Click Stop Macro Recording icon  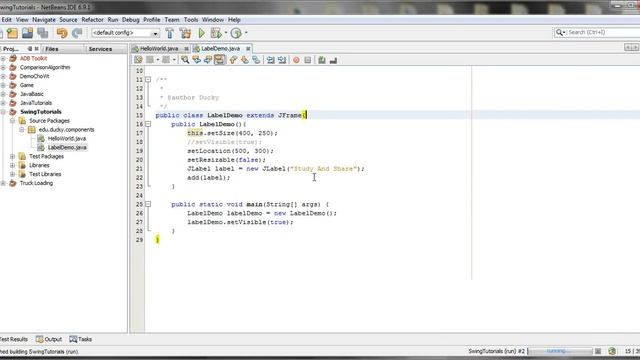click(308, 60)
